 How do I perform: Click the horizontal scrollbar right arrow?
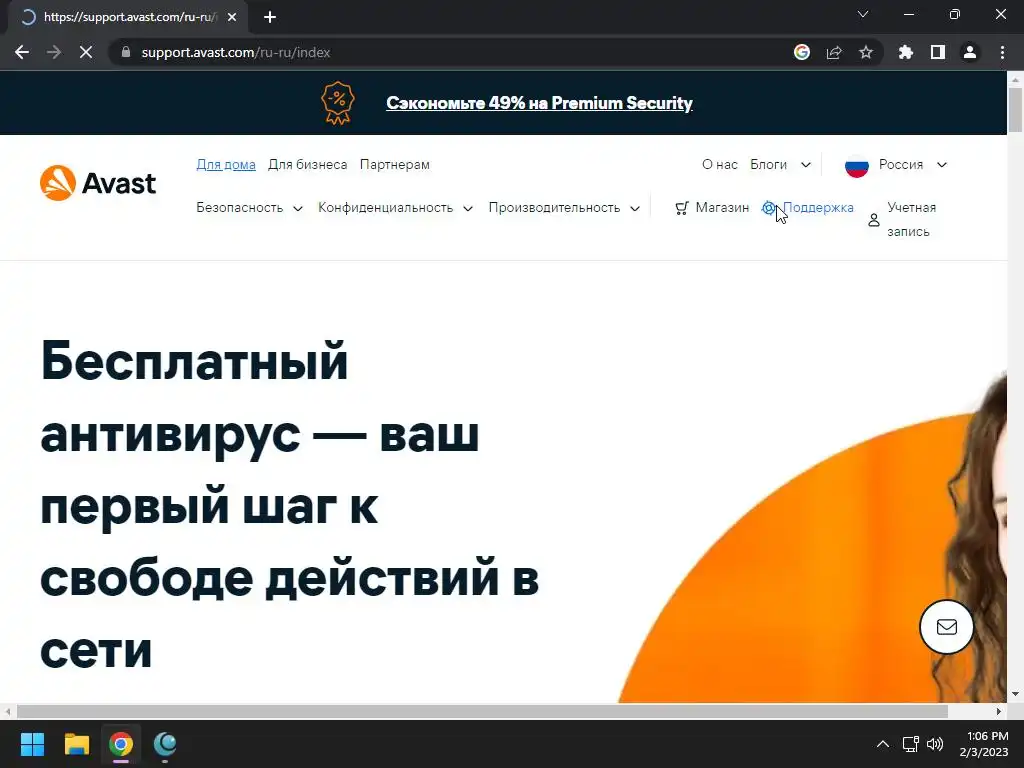coord(999,711)
